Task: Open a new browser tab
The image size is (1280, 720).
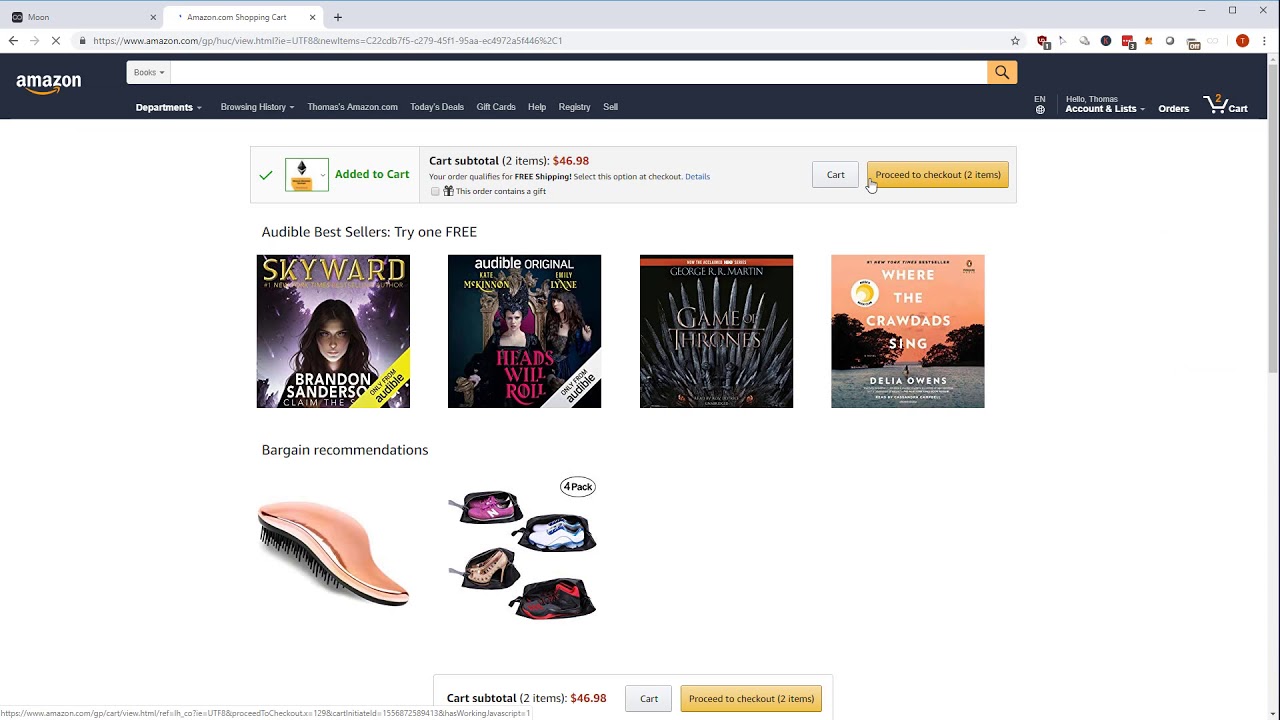Action: tap(338, 17)
